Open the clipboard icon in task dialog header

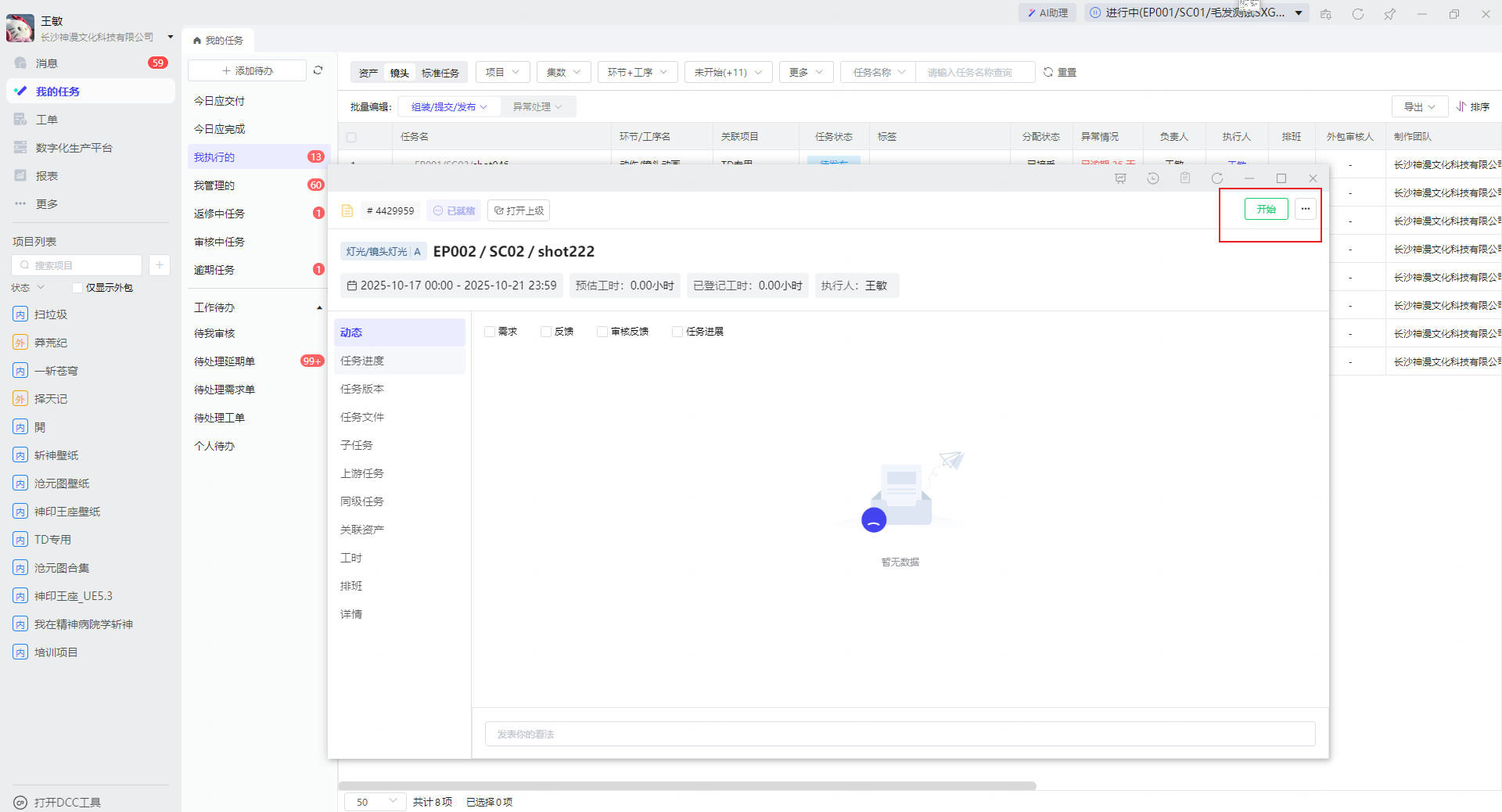pyautogui.click(x=1185, y=178)
